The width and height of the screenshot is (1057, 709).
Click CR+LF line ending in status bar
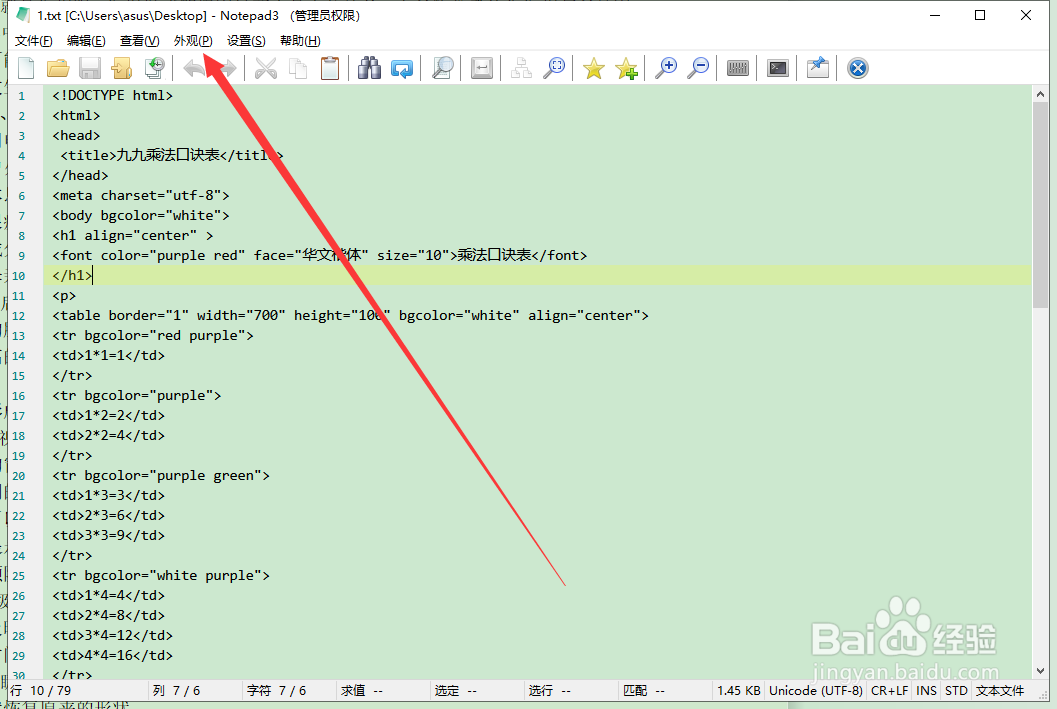pyautogui.click(x=889, y=690)
